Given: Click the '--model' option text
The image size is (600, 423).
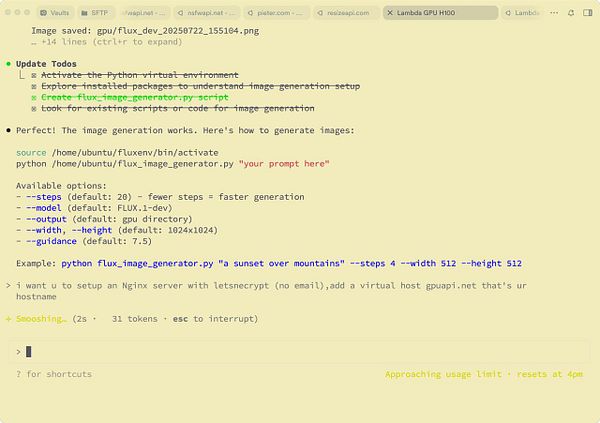Looking at the screenshot, I should coord(44,208).
